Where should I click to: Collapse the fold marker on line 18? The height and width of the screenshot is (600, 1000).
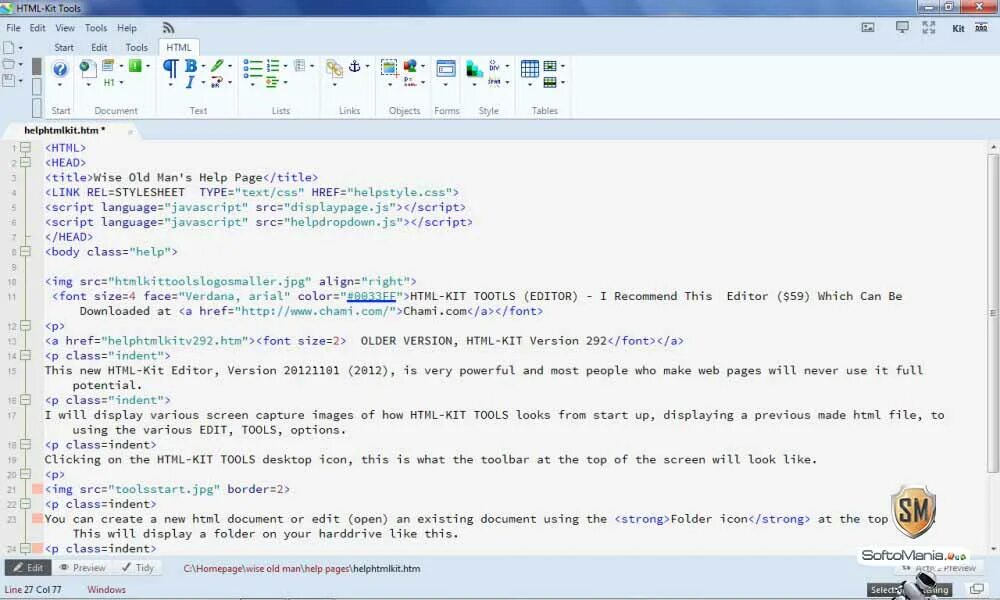(26, 444)
